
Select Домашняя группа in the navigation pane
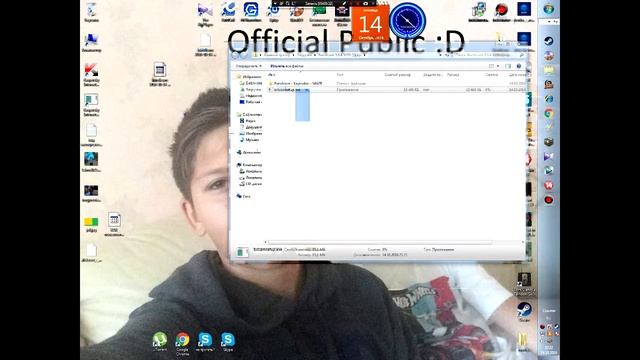coord(249,152)
